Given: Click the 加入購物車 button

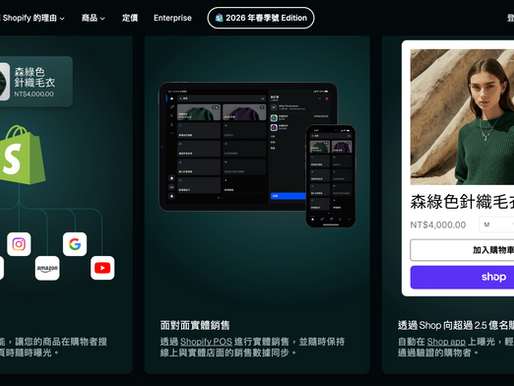Looking at the screenshot, I should 462,250.
